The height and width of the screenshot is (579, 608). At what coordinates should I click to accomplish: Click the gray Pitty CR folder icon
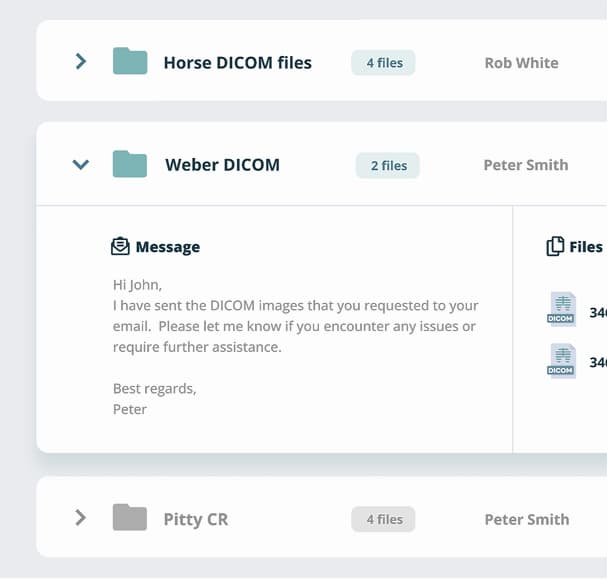(130, 518)
